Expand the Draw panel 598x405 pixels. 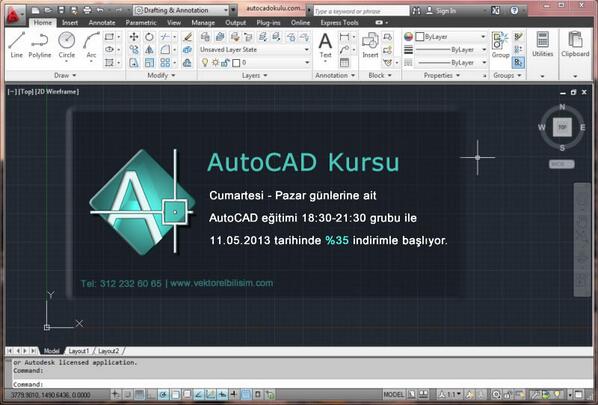tap(65, 76)
